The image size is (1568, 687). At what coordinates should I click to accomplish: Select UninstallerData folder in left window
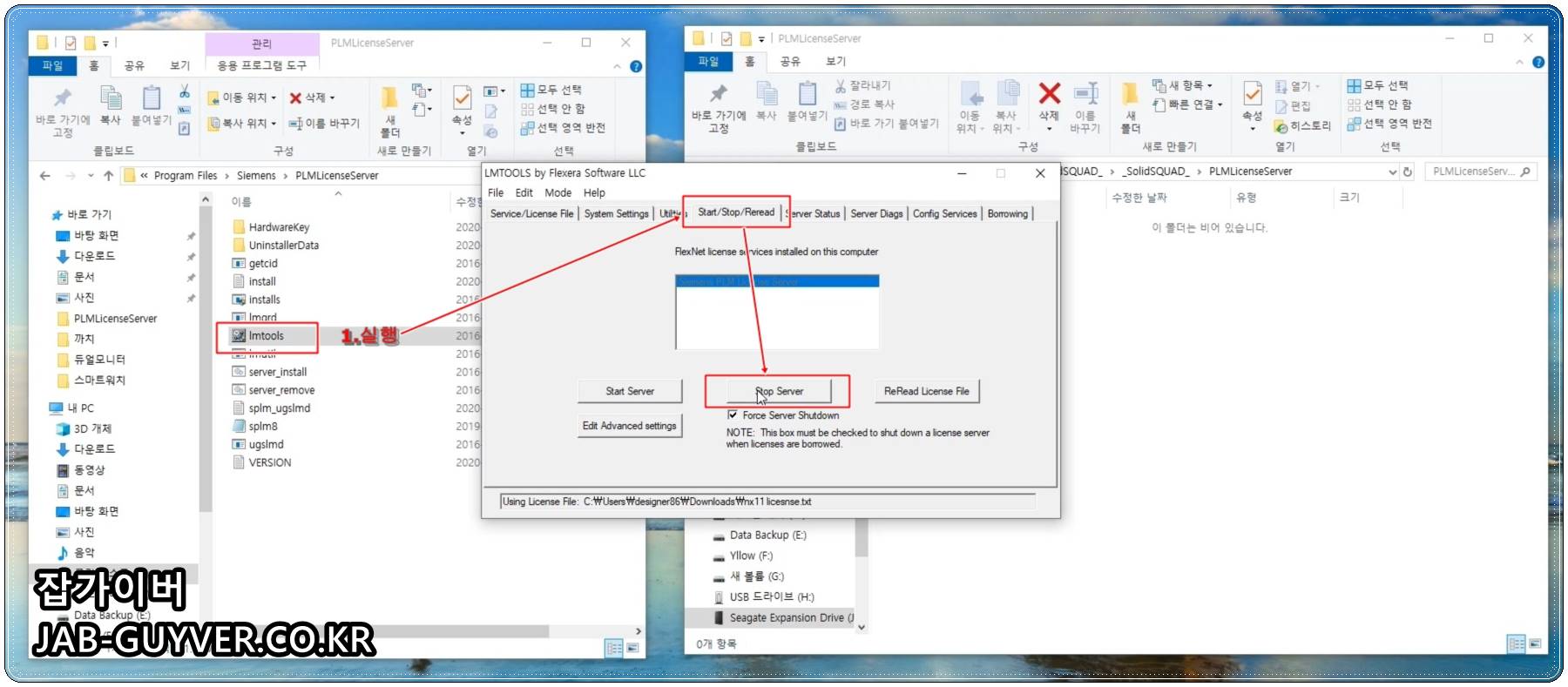[x=274, y=246]
